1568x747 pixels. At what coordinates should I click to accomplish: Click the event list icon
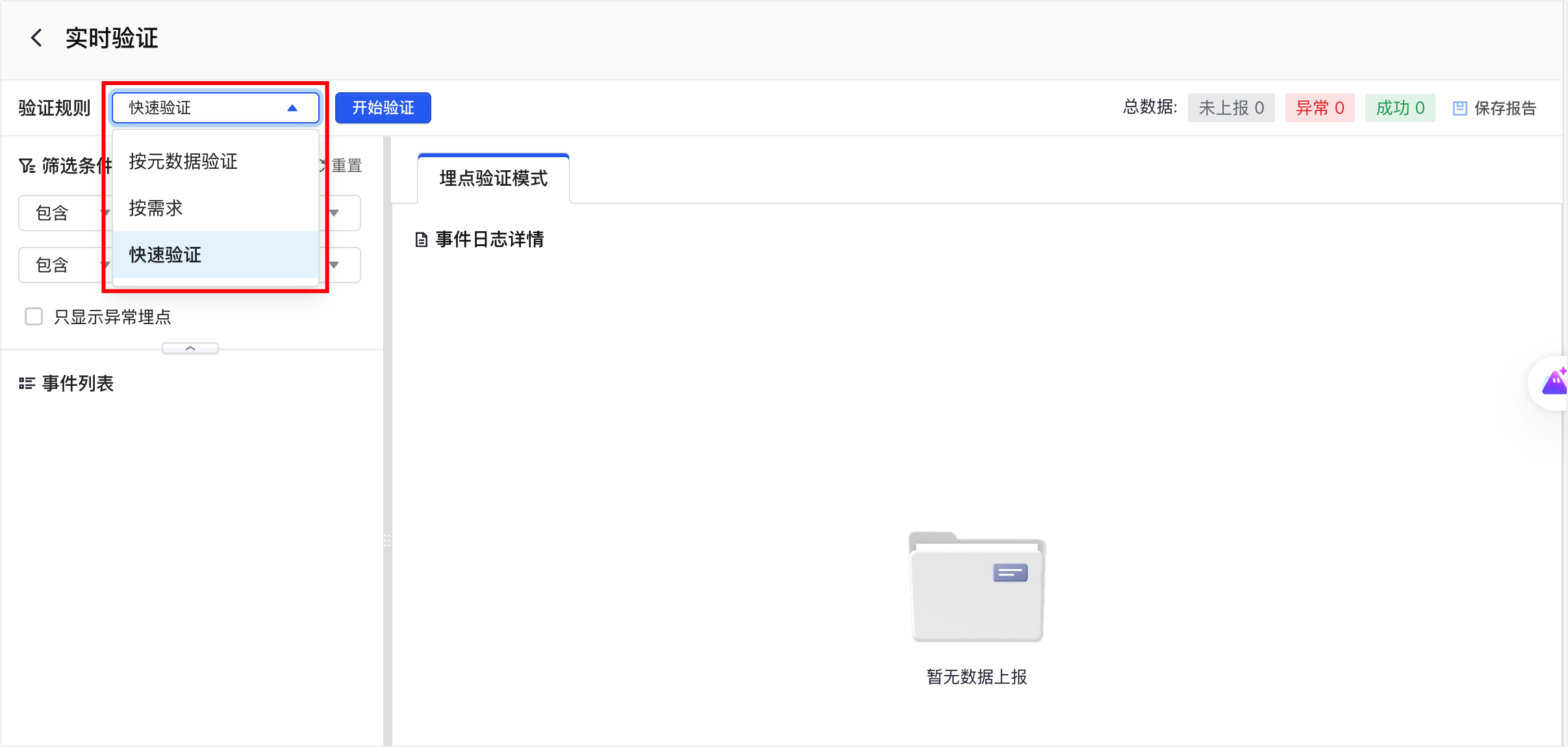coord(27,384)
